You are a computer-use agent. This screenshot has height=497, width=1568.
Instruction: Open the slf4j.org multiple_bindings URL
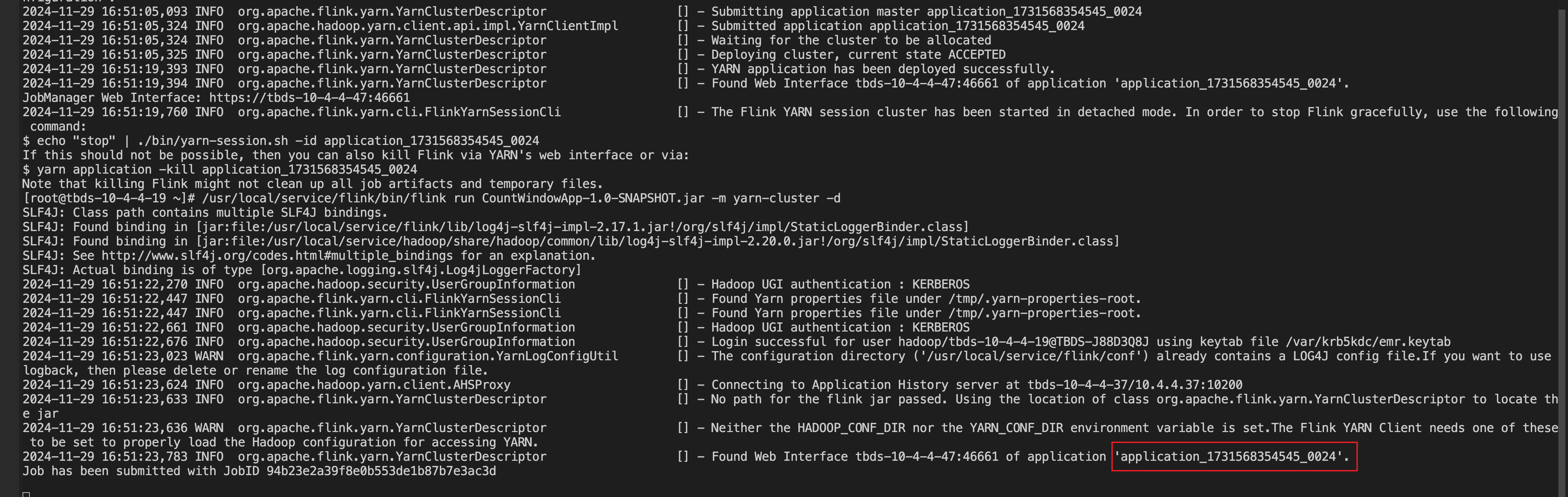tap(277, 256)
